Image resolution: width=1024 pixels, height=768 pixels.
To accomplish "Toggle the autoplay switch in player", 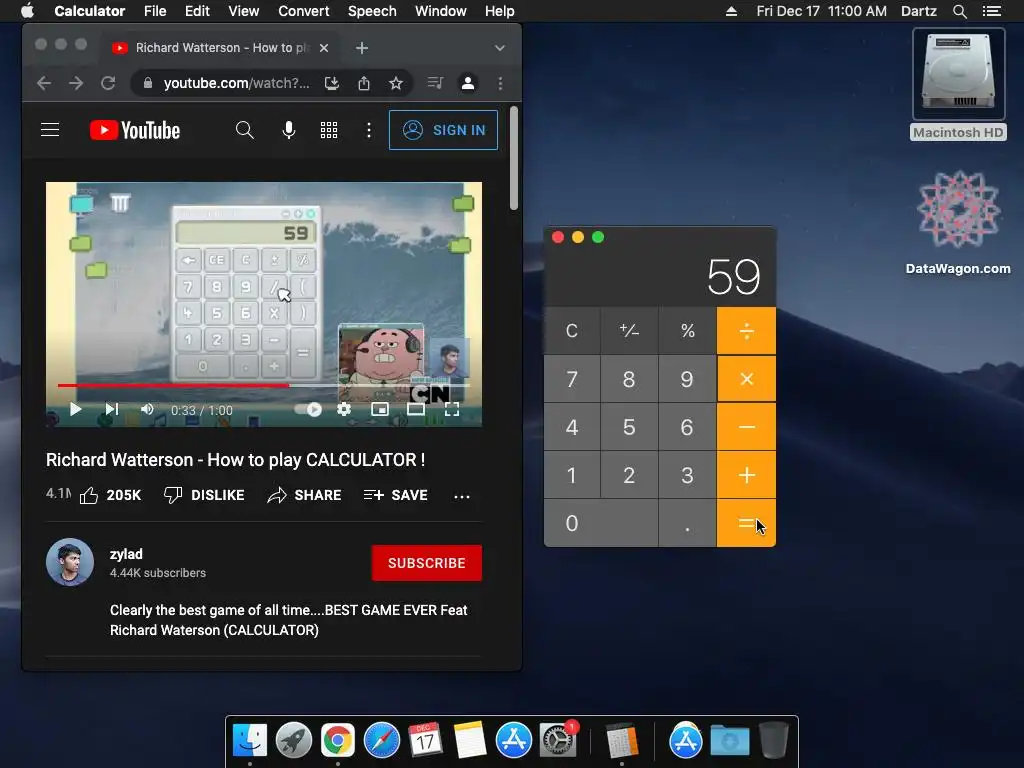I will click(x=308, y=409).
